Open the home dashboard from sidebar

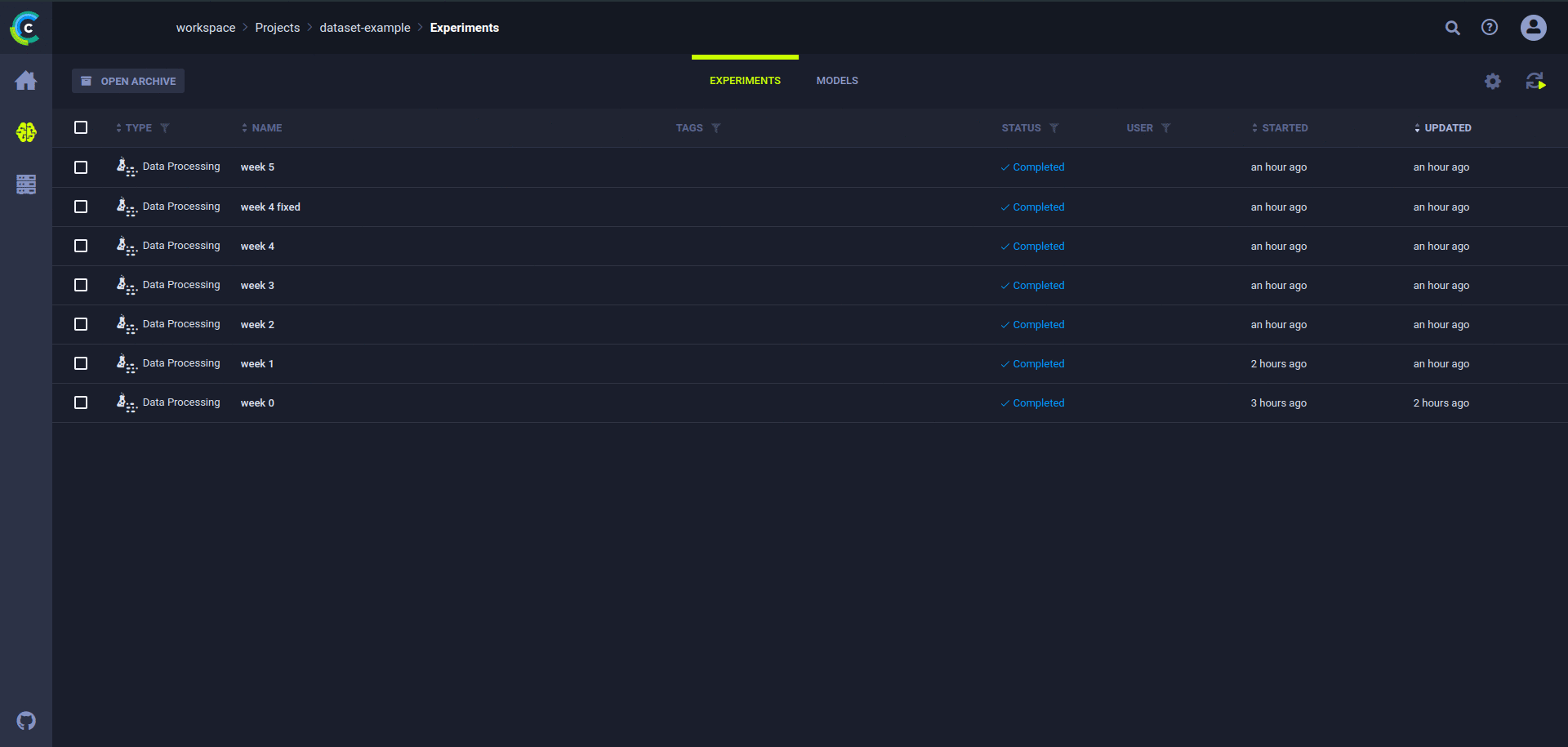(26, 81)
